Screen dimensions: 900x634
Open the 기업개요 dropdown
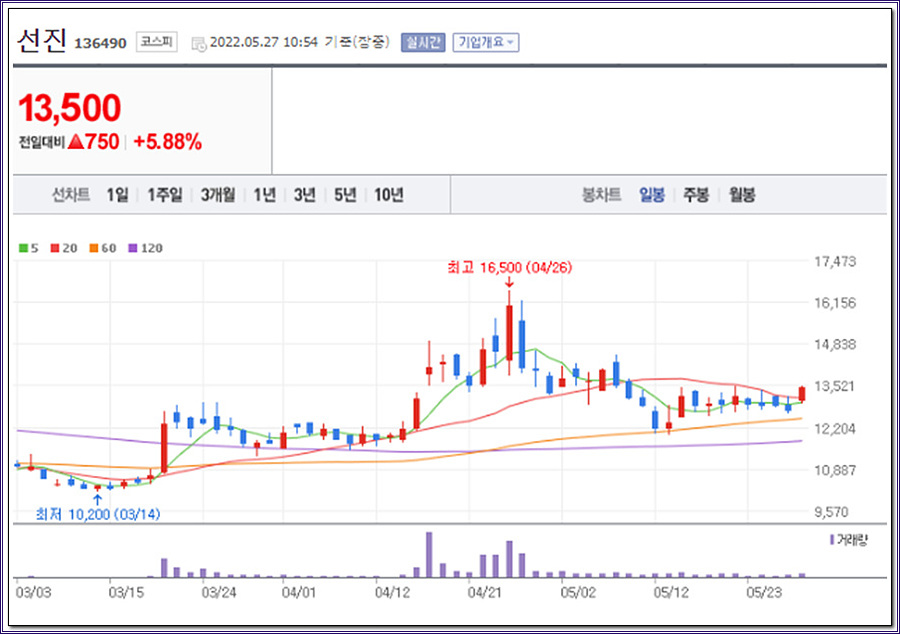point(486,42)
